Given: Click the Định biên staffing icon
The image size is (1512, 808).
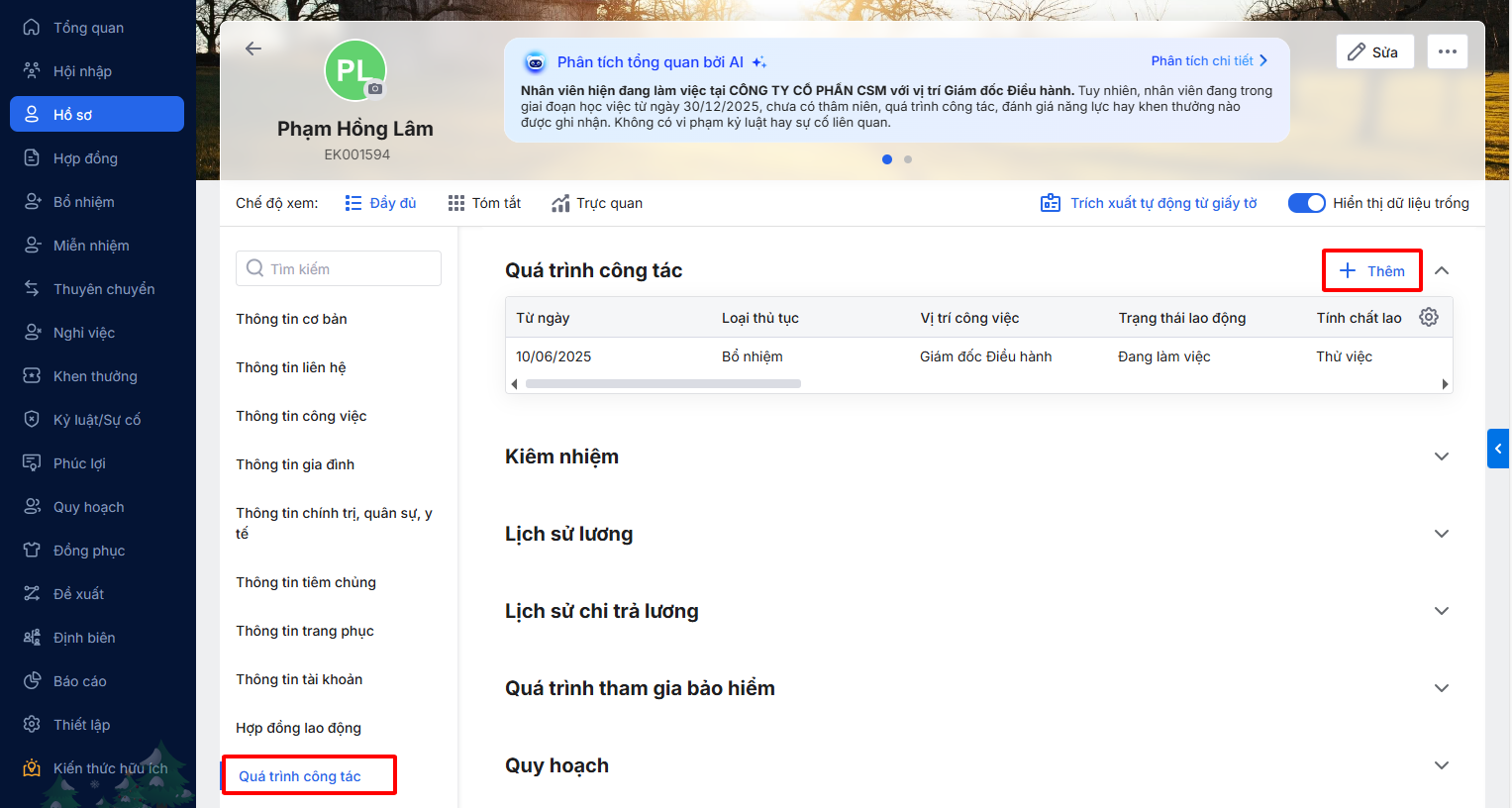Looking at the screenshot, I should point(32,638).
